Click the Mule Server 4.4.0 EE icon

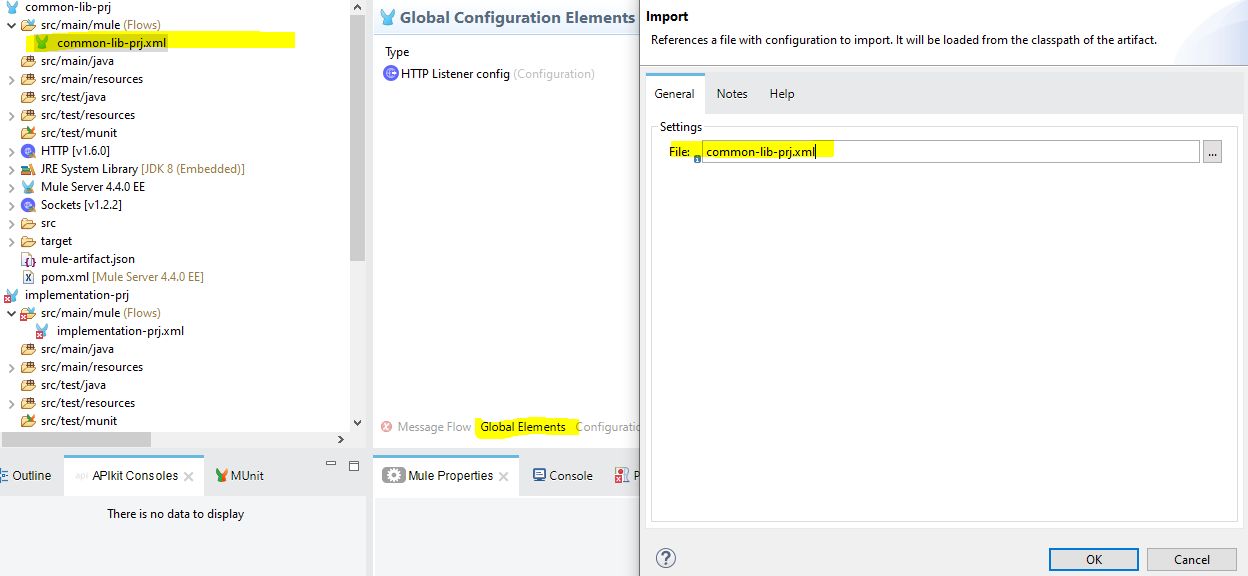pos(28,187)
